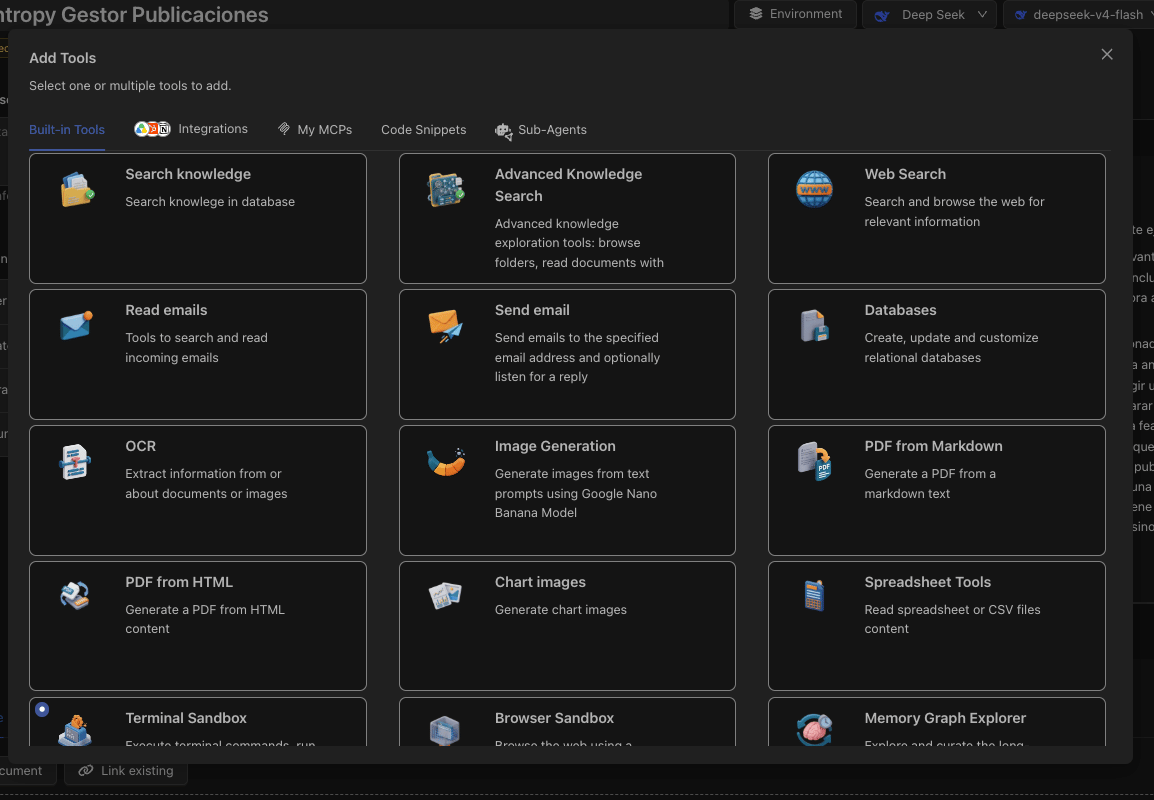Click the Link existing button

tap(126, 771)
